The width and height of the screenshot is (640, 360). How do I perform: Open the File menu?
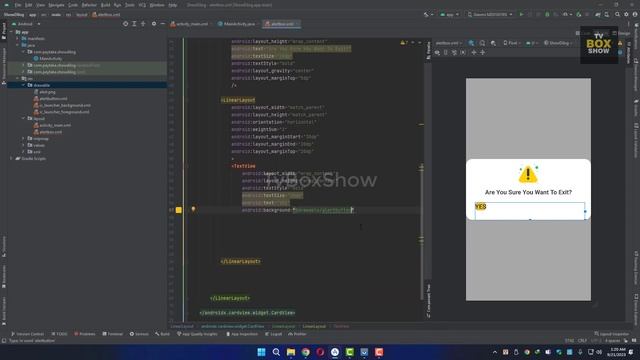(18, 5)
